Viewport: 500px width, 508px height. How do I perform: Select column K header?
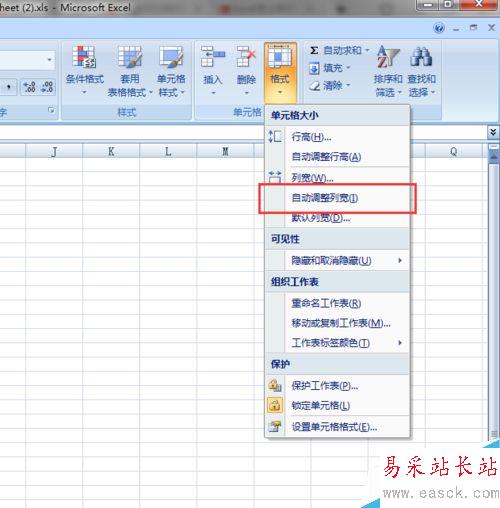(x=111, y=151)
